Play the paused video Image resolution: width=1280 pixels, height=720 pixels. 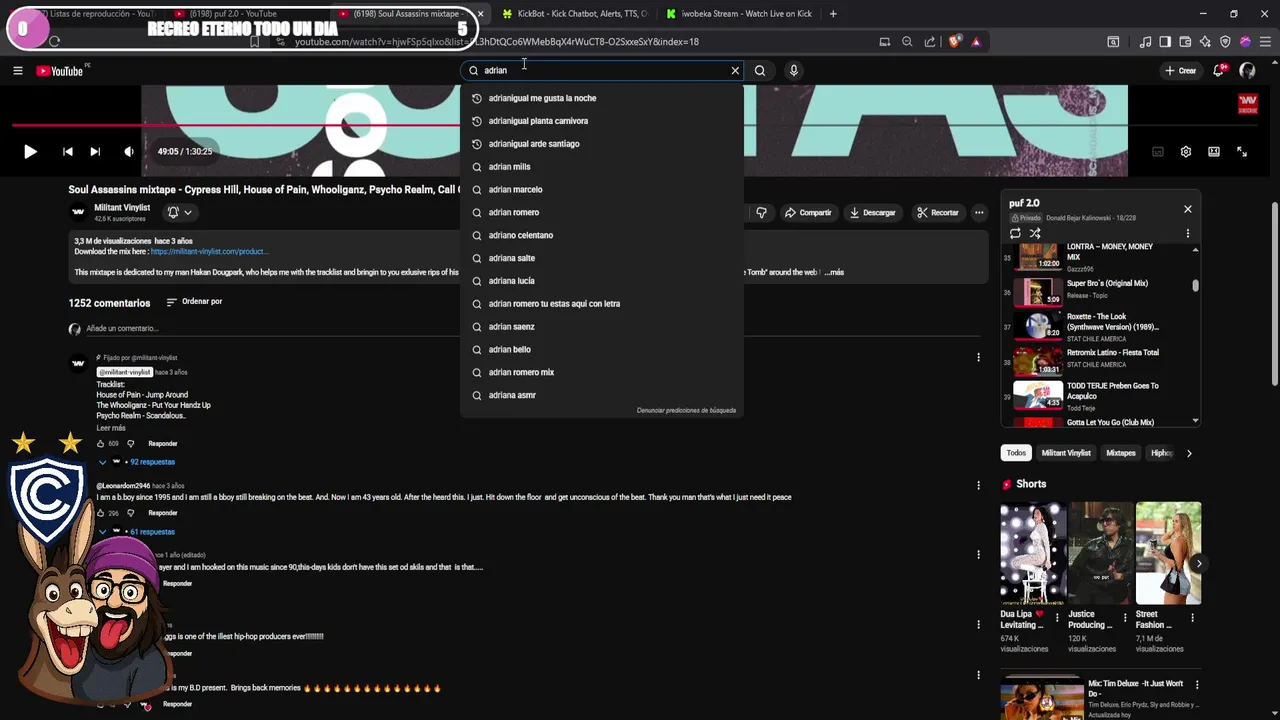click(30, 152)
